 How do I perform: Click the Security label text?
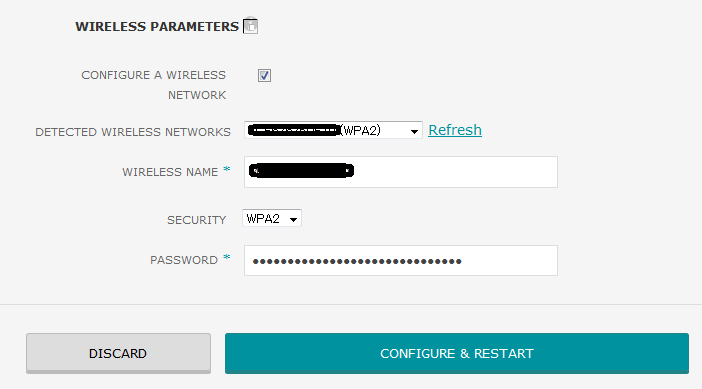point(197,220)
